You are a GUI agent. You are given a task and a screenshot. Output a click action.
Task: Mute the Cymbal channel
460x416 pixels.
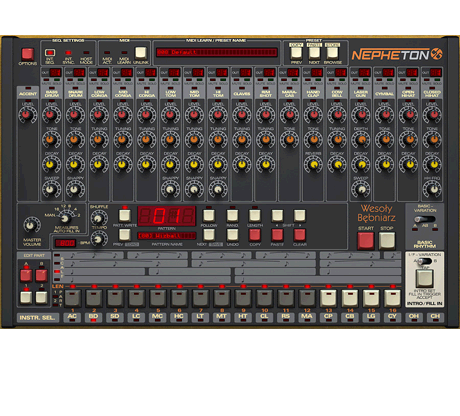click(379, 80)
